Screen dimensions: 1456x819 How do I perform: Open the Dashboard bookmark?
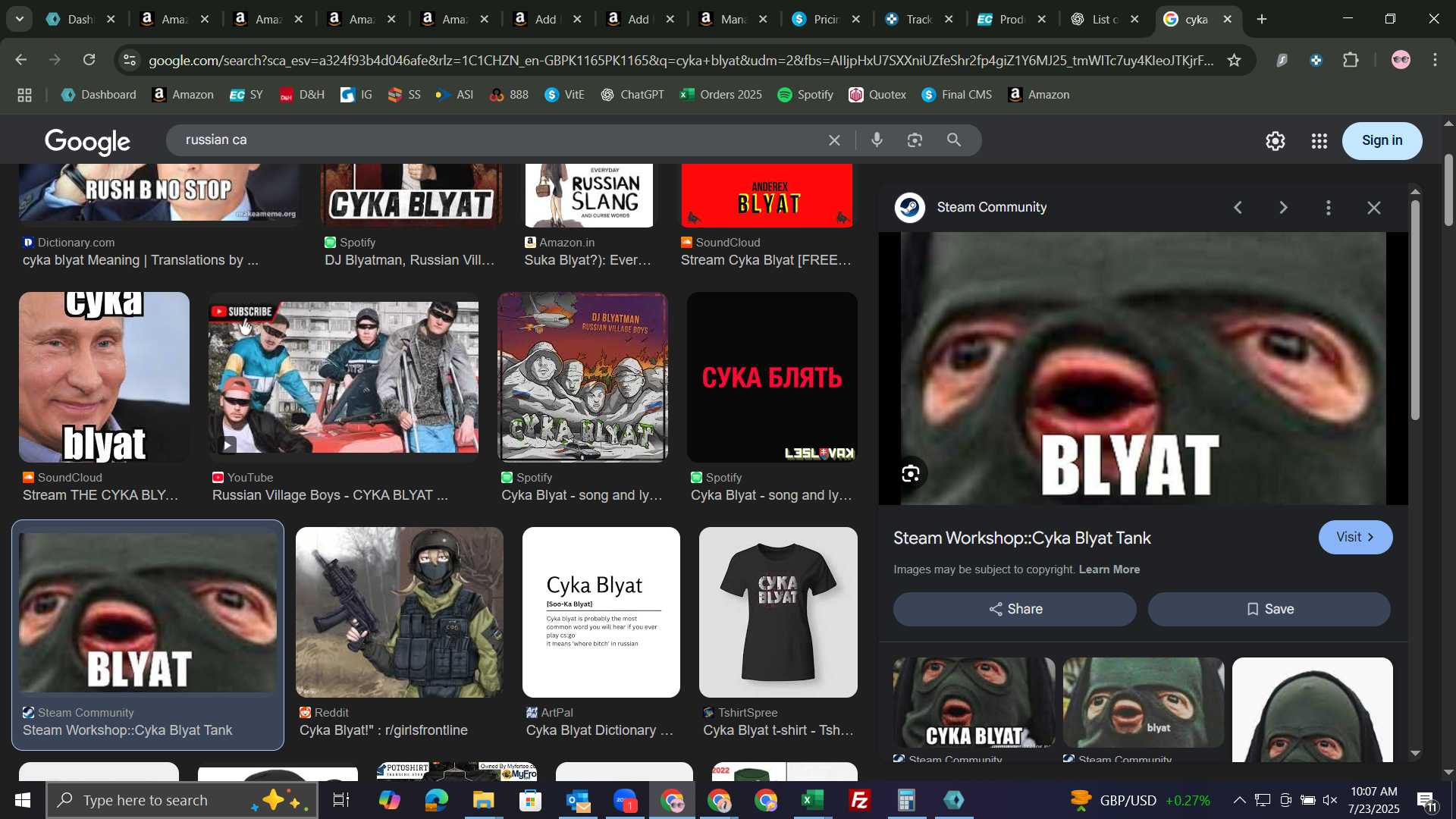click(99, 95)
